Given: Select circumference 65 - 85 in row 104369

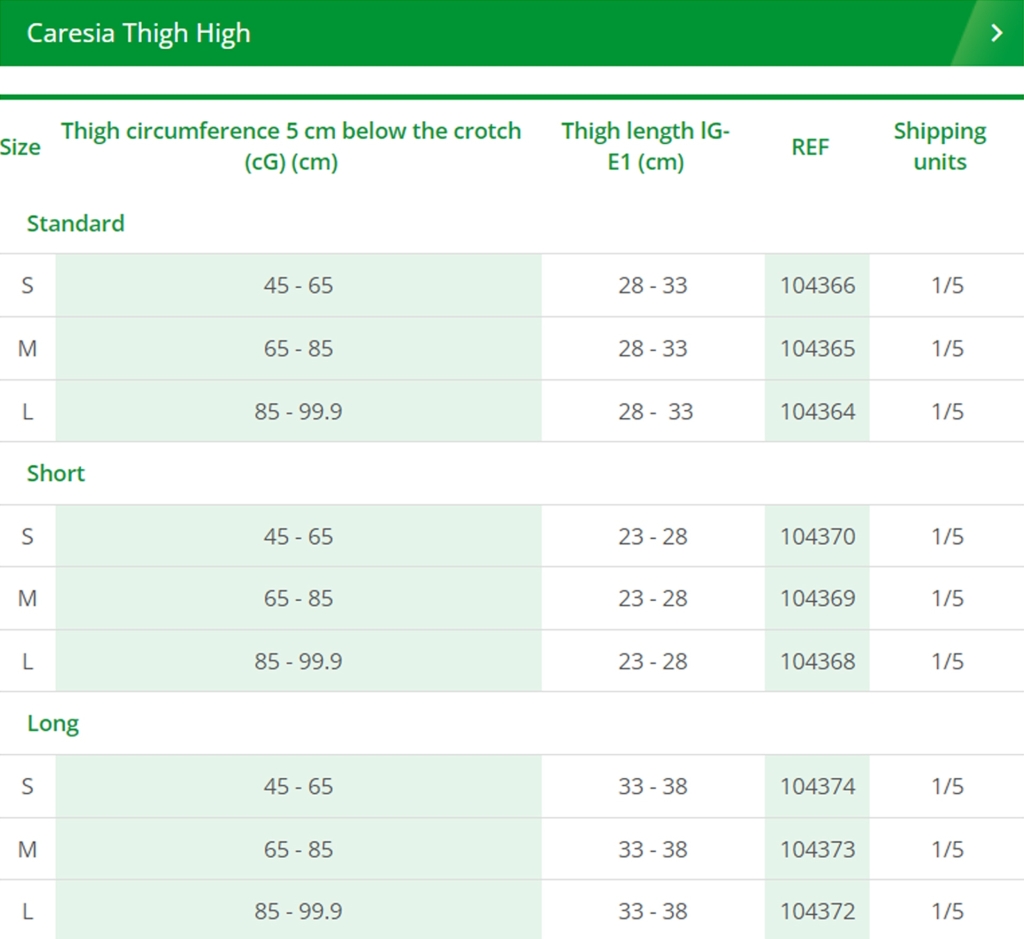Looking at the screenshot, I should (298, 598).
